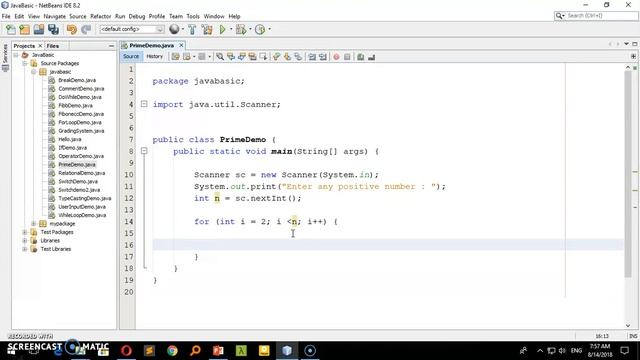The image size is (640, 360).
Task: Click the Profile Project clock icon
Action: coord(260,29)
